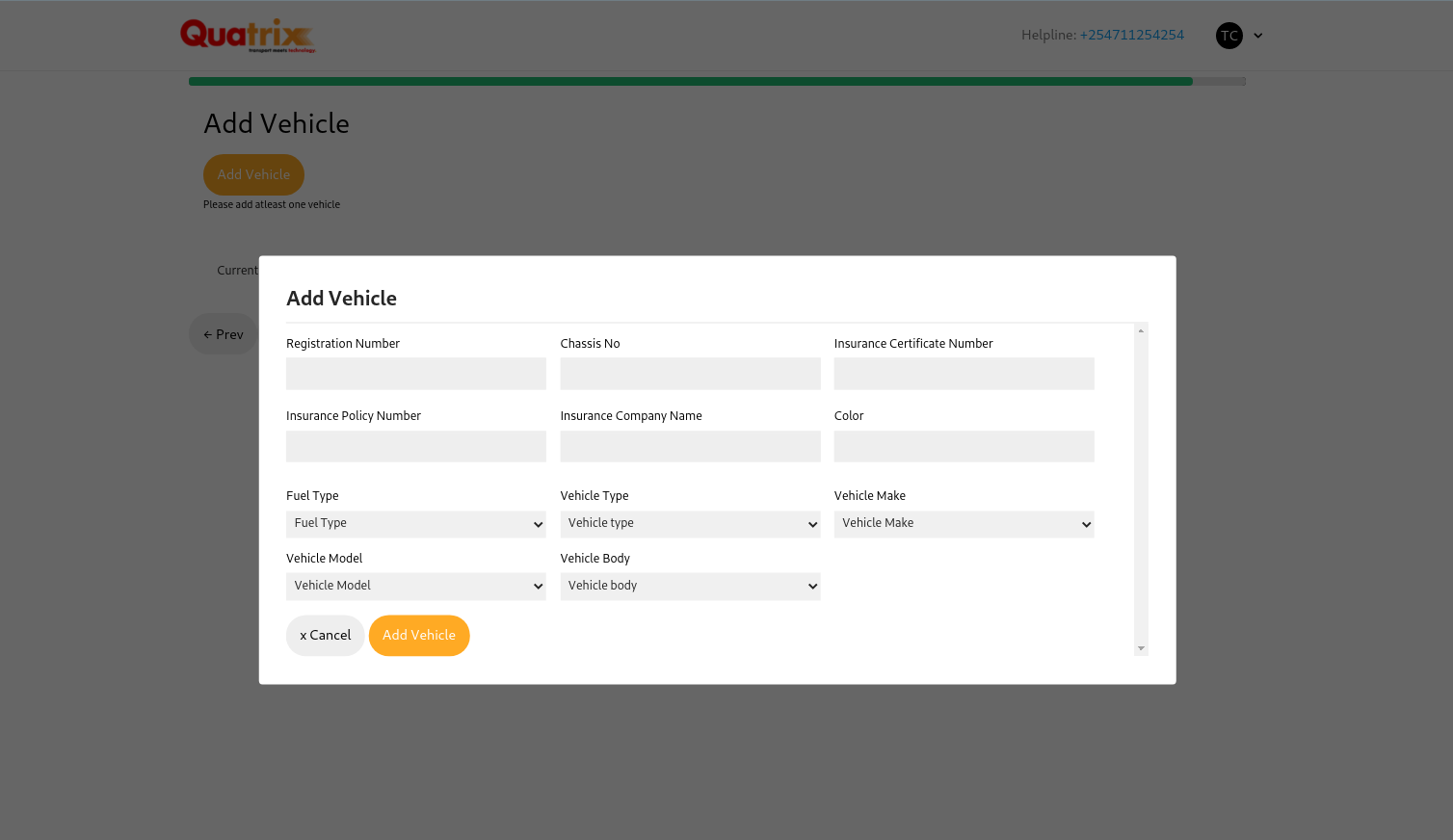This screenshot has width=1453, height=840.
Task: Go back with the Prev button
Action: (224, 334)
